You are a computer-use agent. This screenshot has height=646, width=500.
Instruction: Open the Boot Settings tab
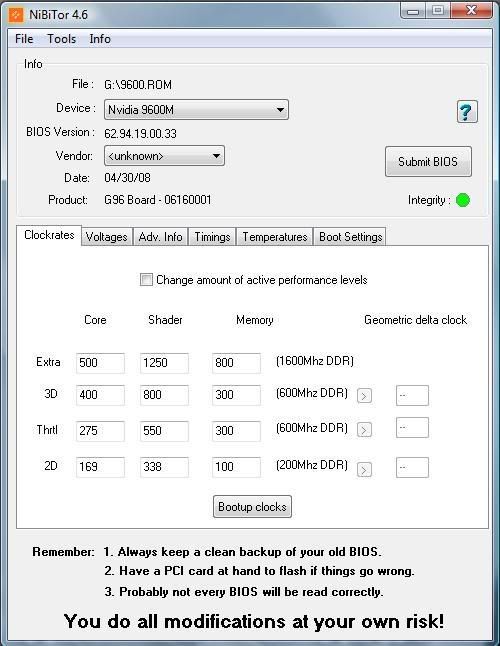coord(350,237)
